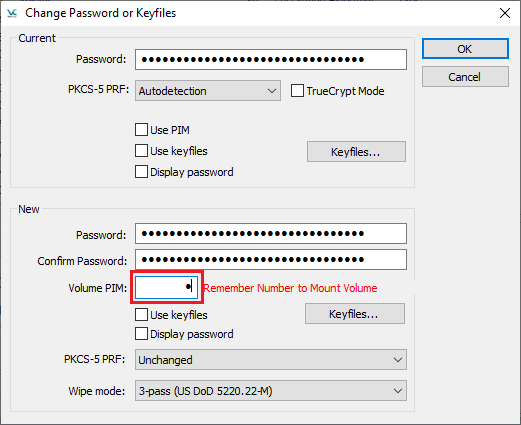Select the New Password field
The width and height of the screenshot is (521, 425).
point(271,234)
